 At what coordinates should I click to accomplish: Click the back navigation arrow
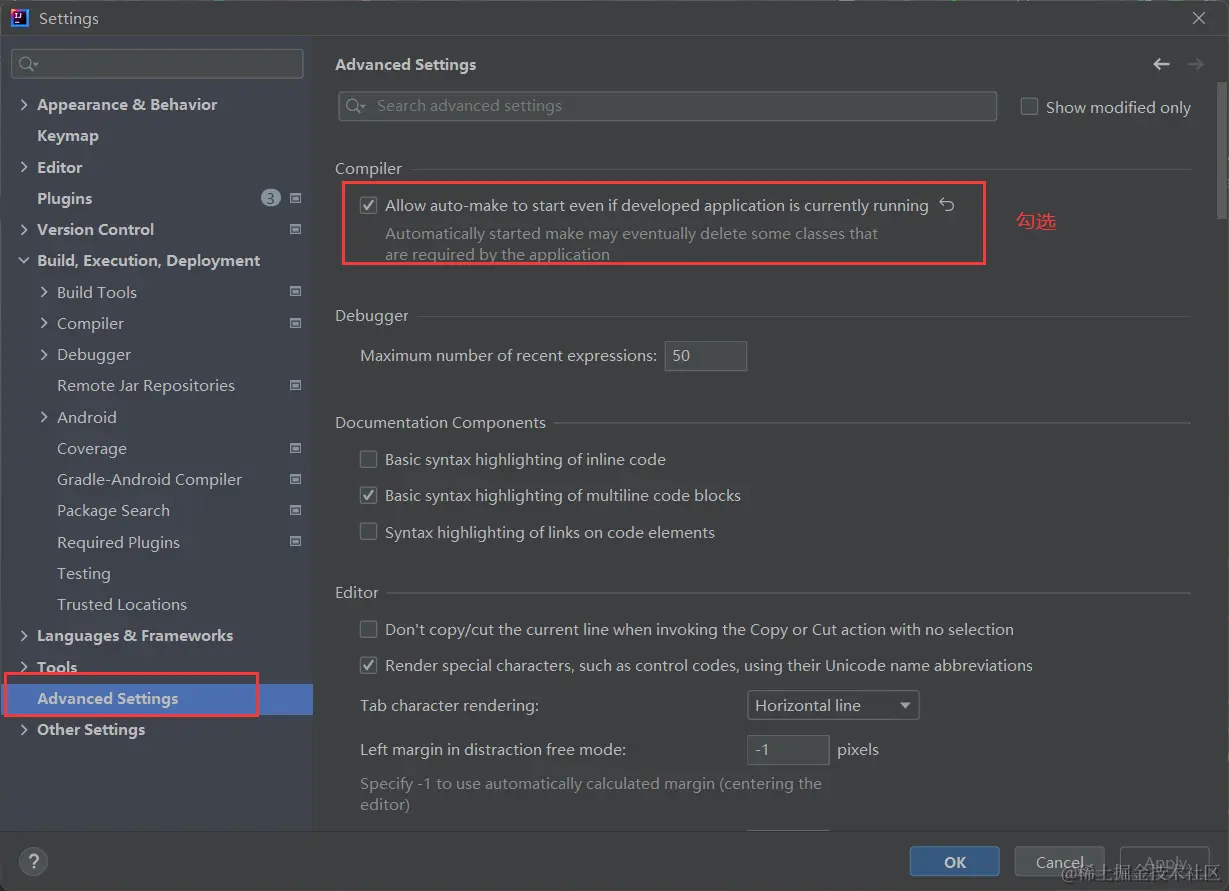(x=1161, y=64)
